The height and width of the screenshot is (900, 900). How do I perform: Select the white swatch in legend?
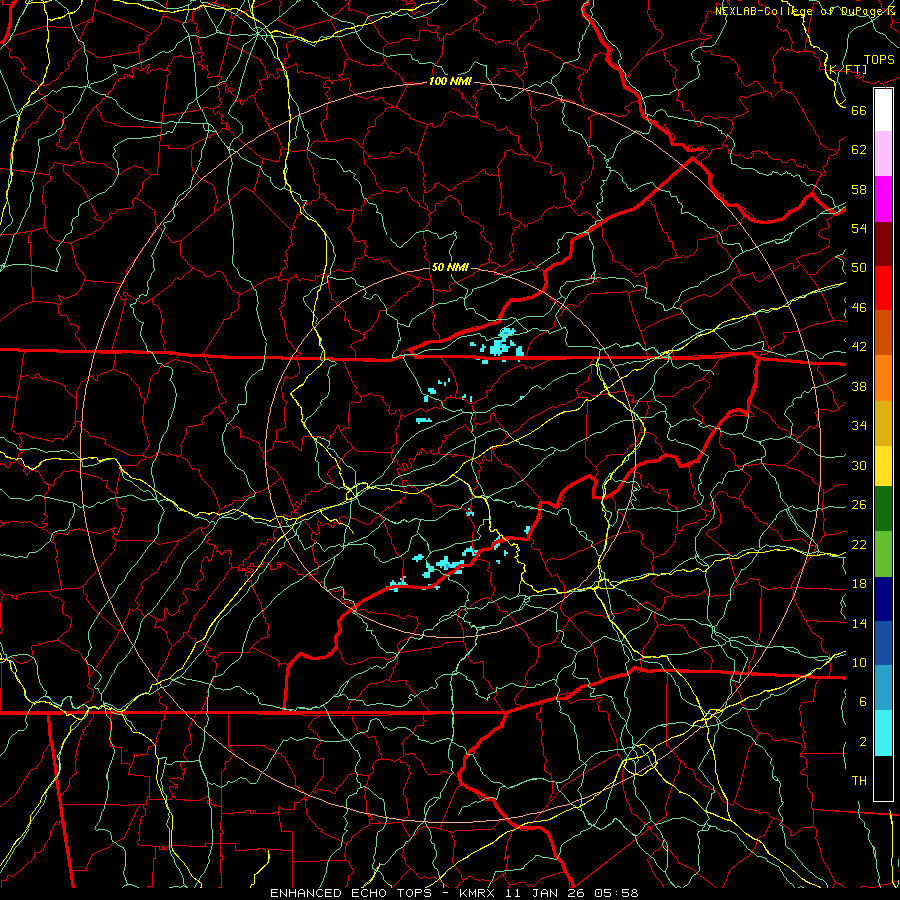point(883,110)
